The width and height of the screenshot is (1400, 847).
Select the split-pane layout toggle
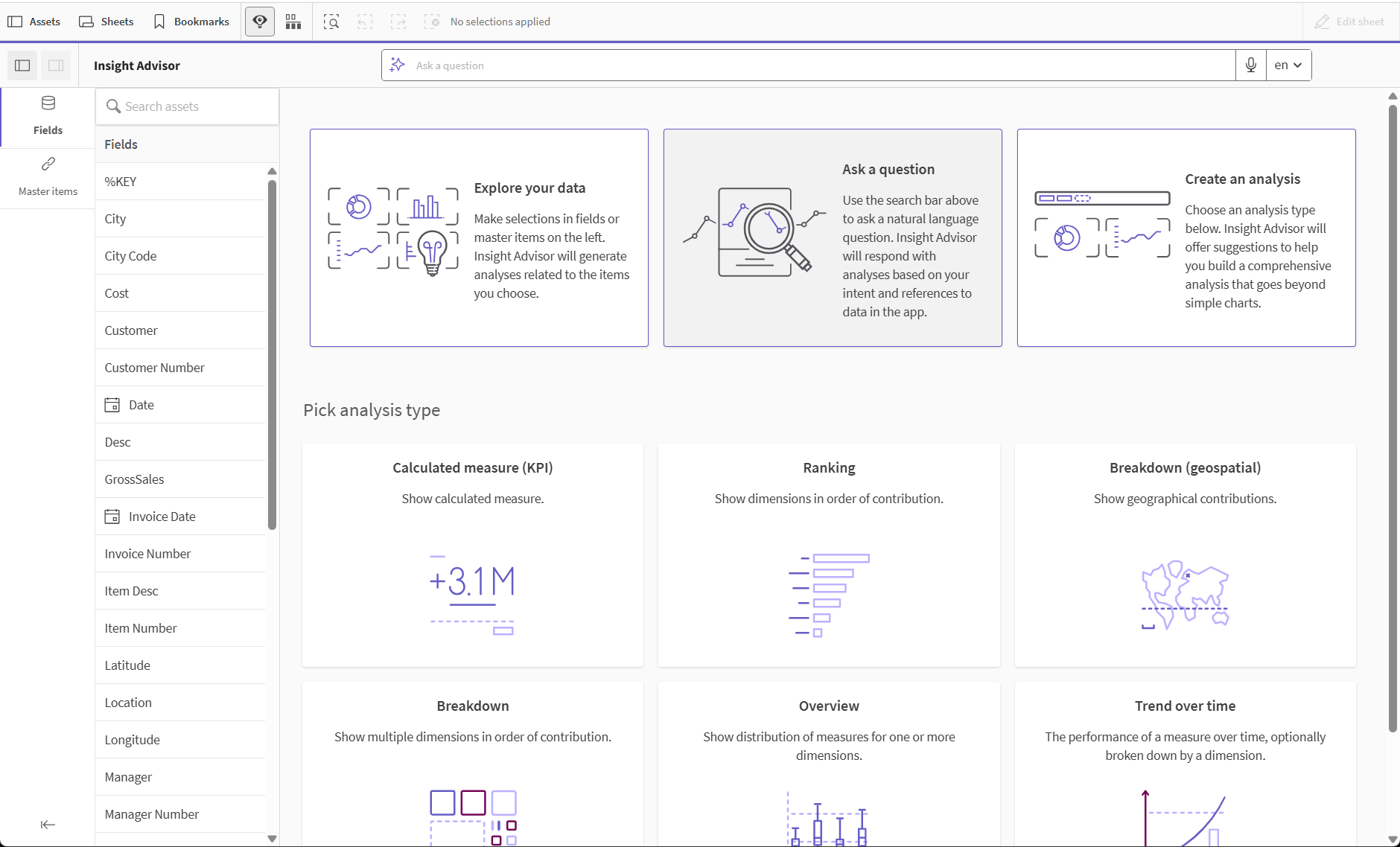tap(56, 65)
